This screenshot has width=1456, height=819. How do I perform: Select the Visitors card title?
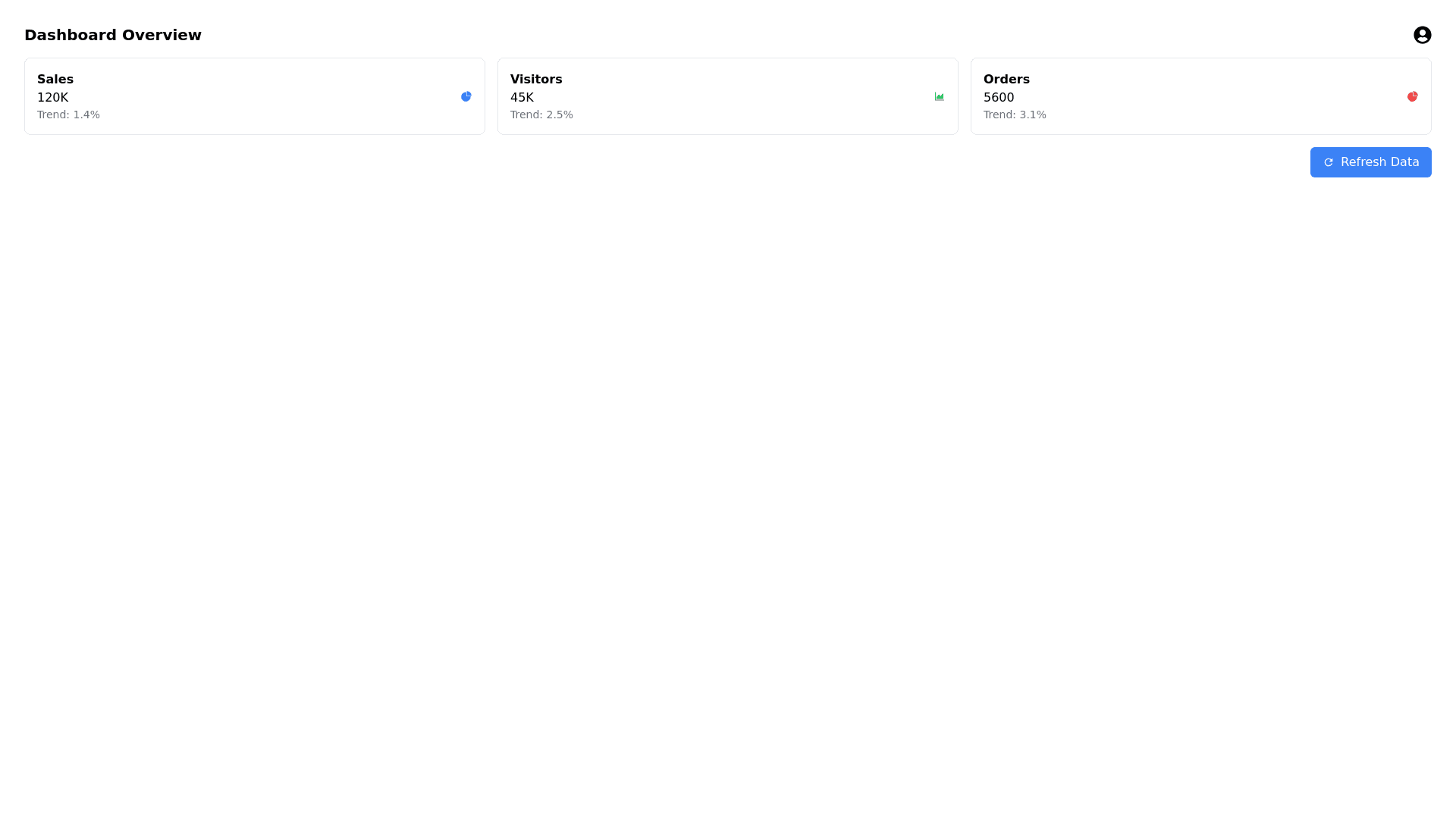(x=535, y=80)
